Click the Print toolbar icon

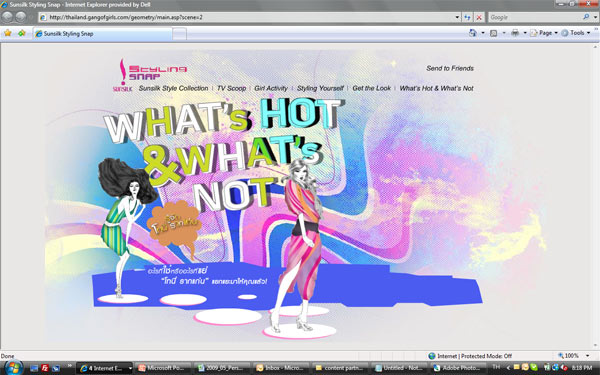click(515, 33)
